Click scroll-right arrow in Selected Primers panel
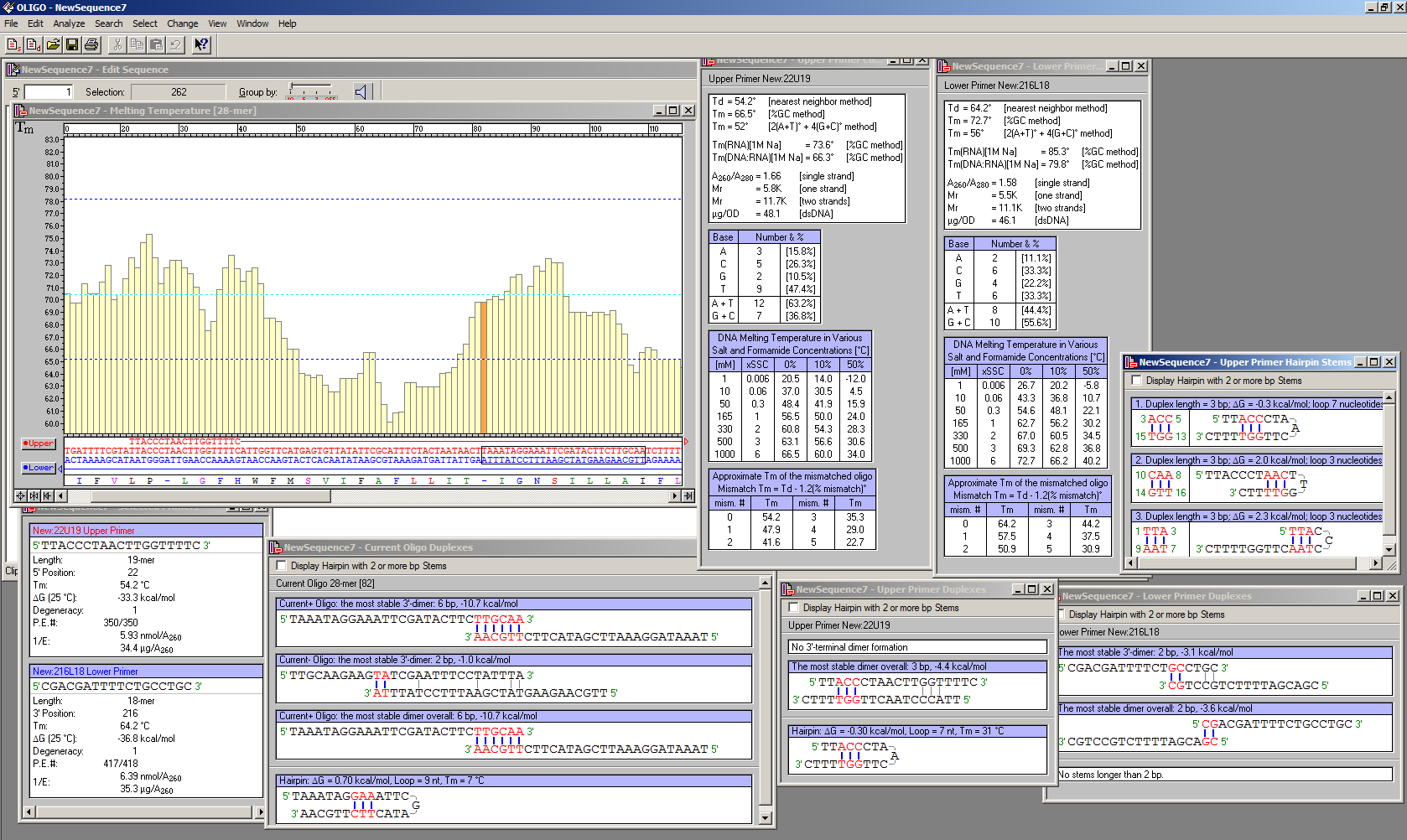 260,811
